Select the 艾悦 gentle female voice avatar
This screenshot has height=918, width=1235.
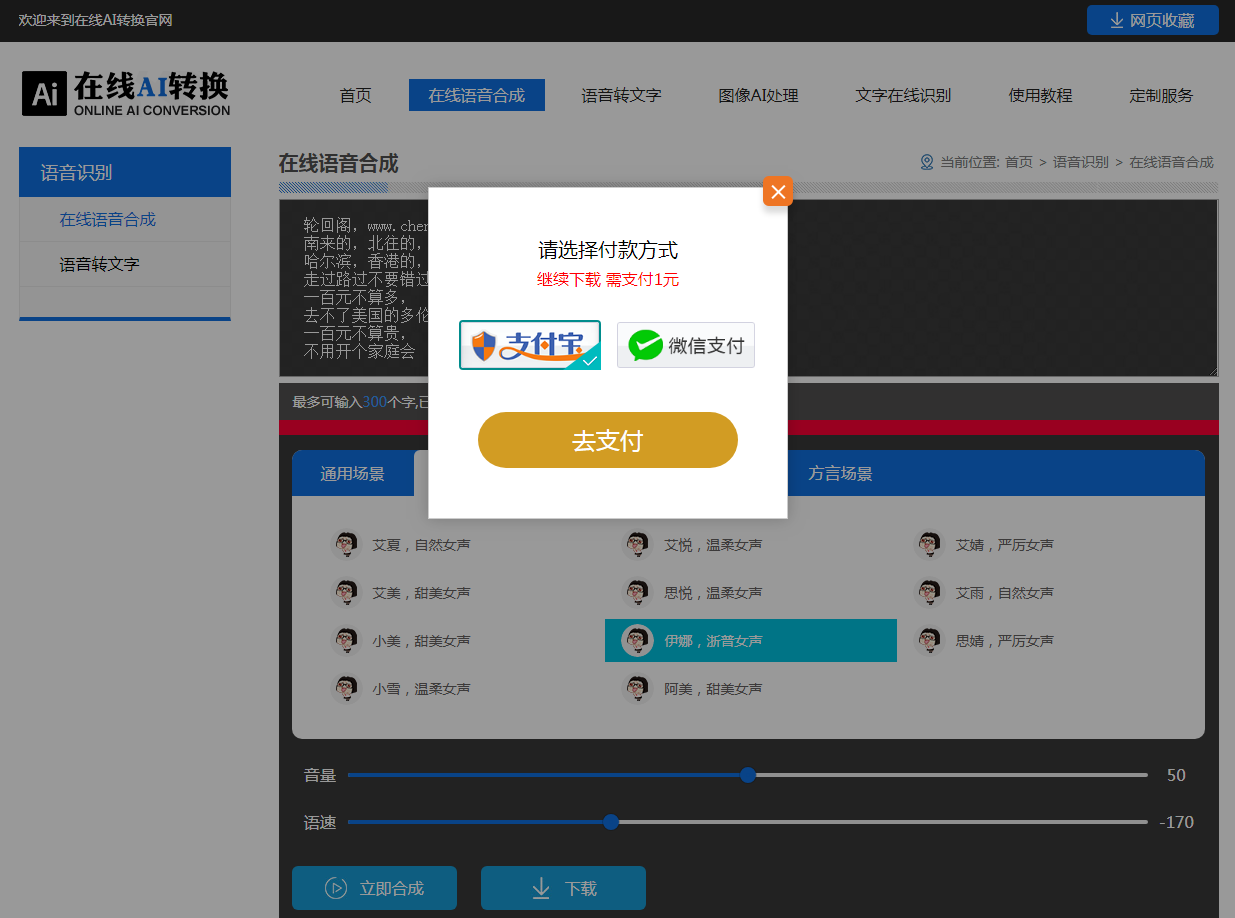click(x=638, y=545)
